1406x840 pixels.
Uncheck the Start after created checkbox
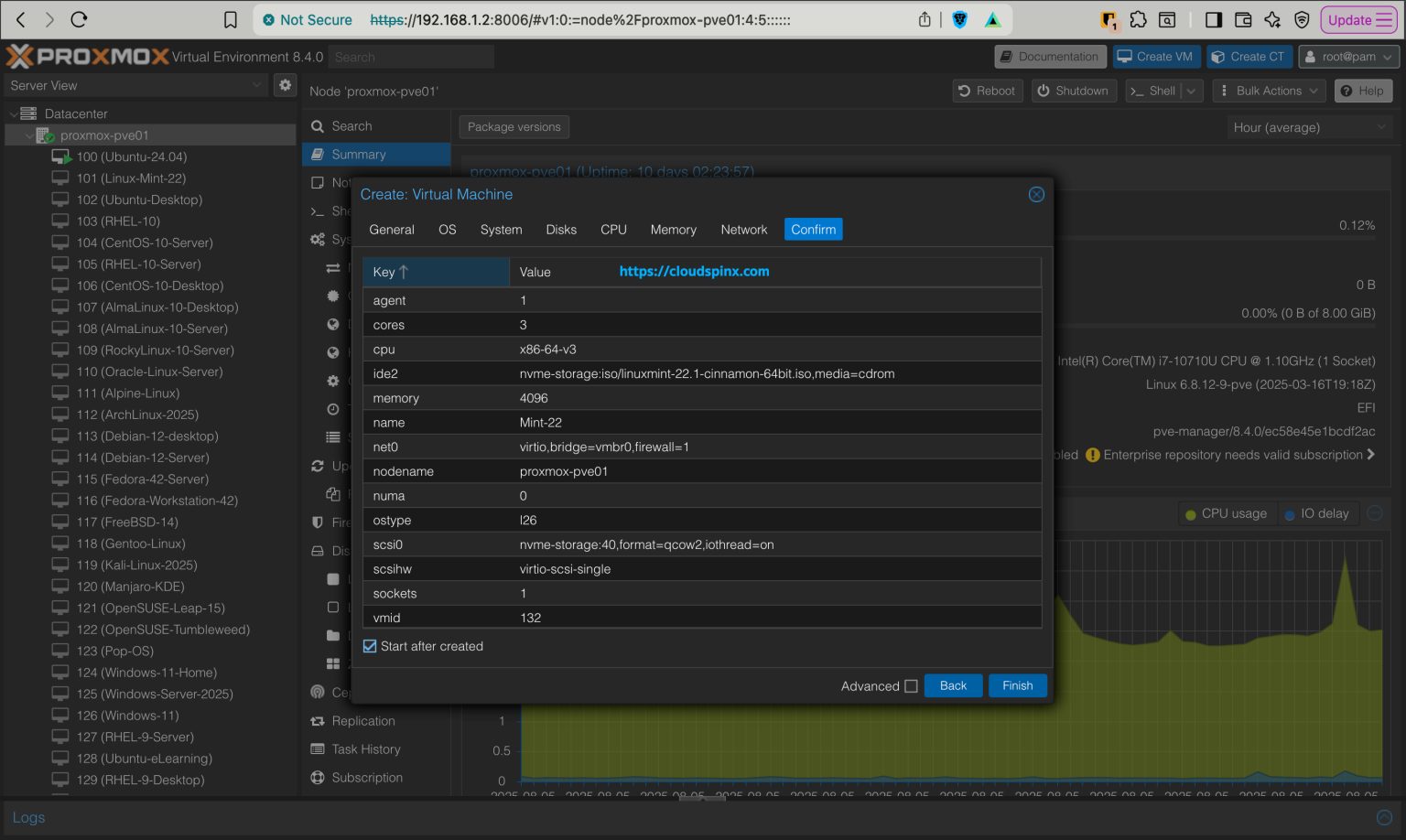coord(370,646)
